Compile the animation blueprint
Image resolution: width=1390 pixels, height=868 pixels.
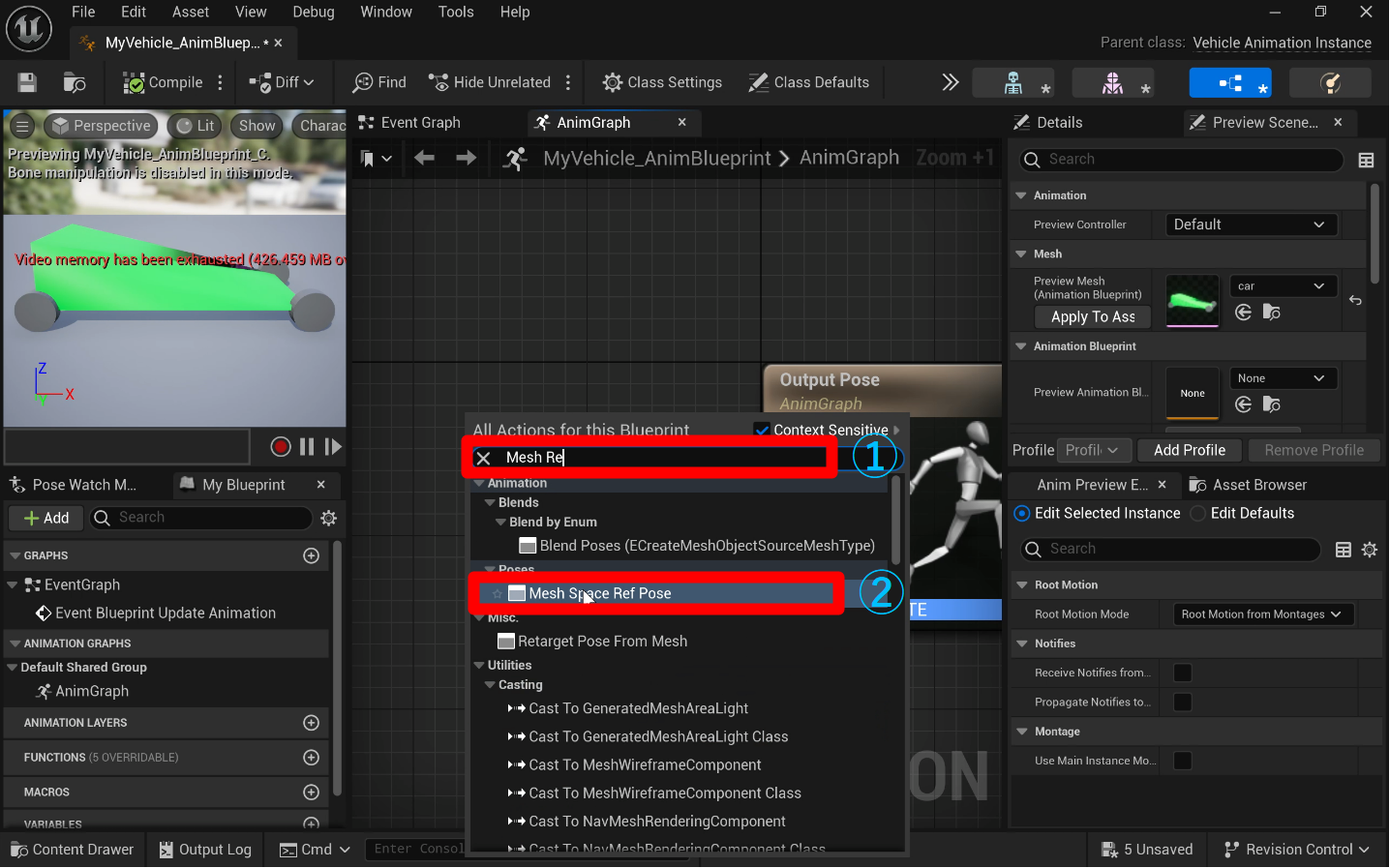[x=163, y=82]
